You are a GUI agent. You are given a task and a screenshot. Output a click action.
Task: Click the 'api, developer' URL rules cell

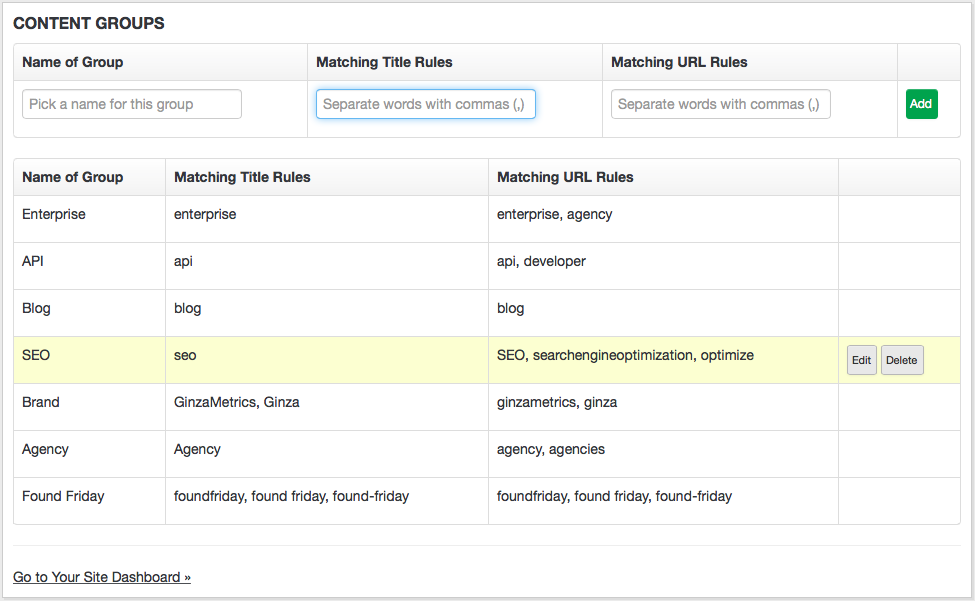(x=541, y=261)
